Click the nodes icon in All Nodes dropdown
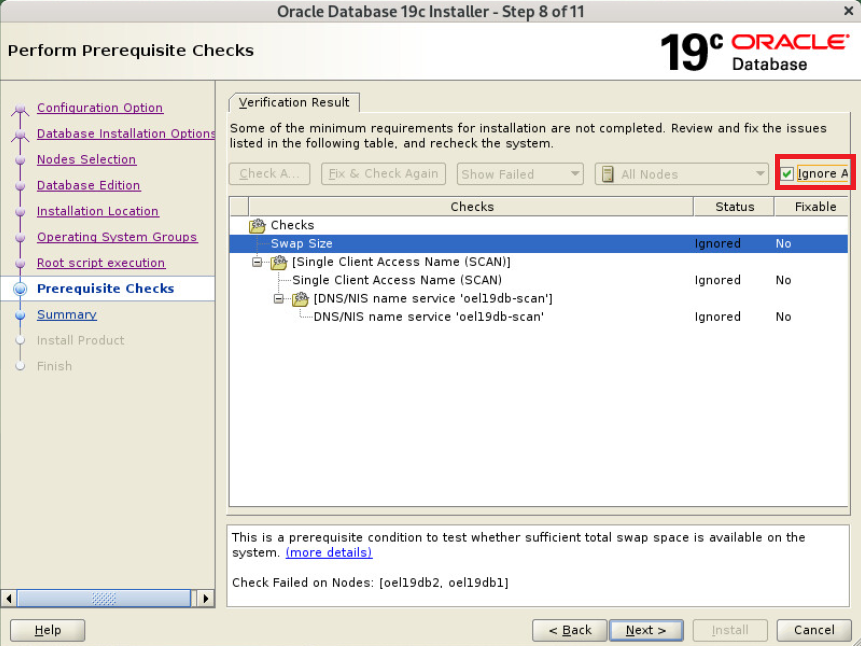 click(x=607, y=174)
